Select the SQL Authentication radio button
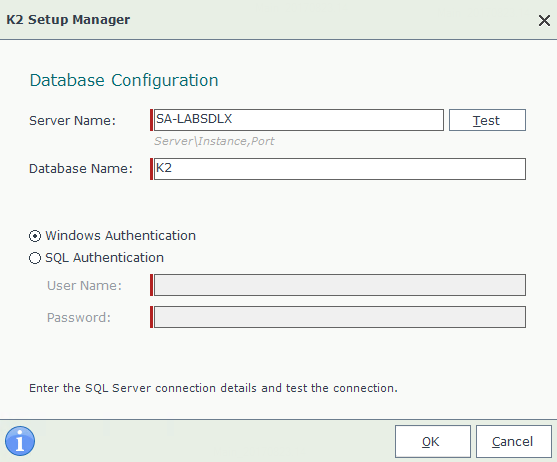The height and width of the screenshot is (462, 557). pyautogui.click(x=35, y=258)
